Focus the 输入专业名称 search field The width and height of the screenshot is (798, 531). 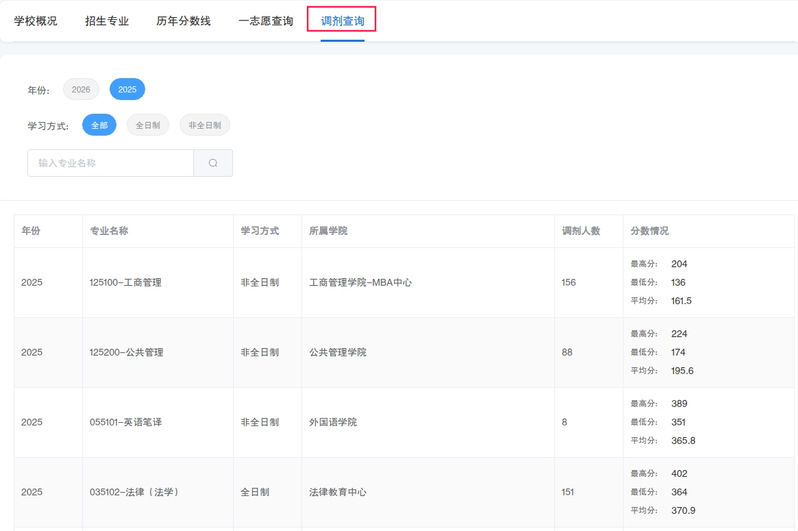[110, 163]
